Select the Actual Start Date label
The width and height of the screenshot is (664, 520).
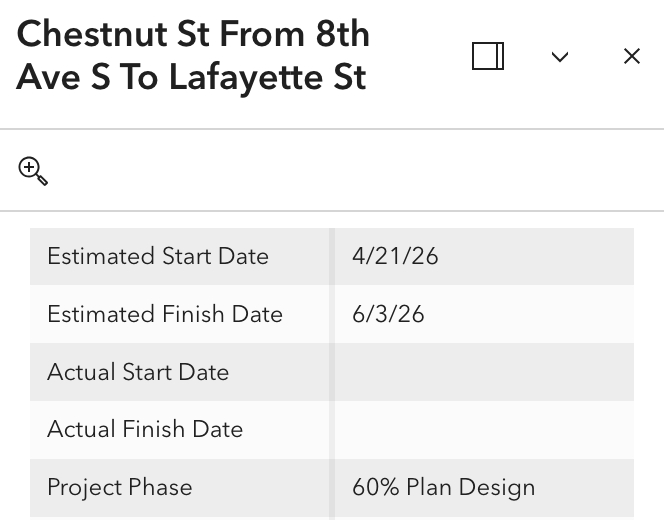pos(138,372)
